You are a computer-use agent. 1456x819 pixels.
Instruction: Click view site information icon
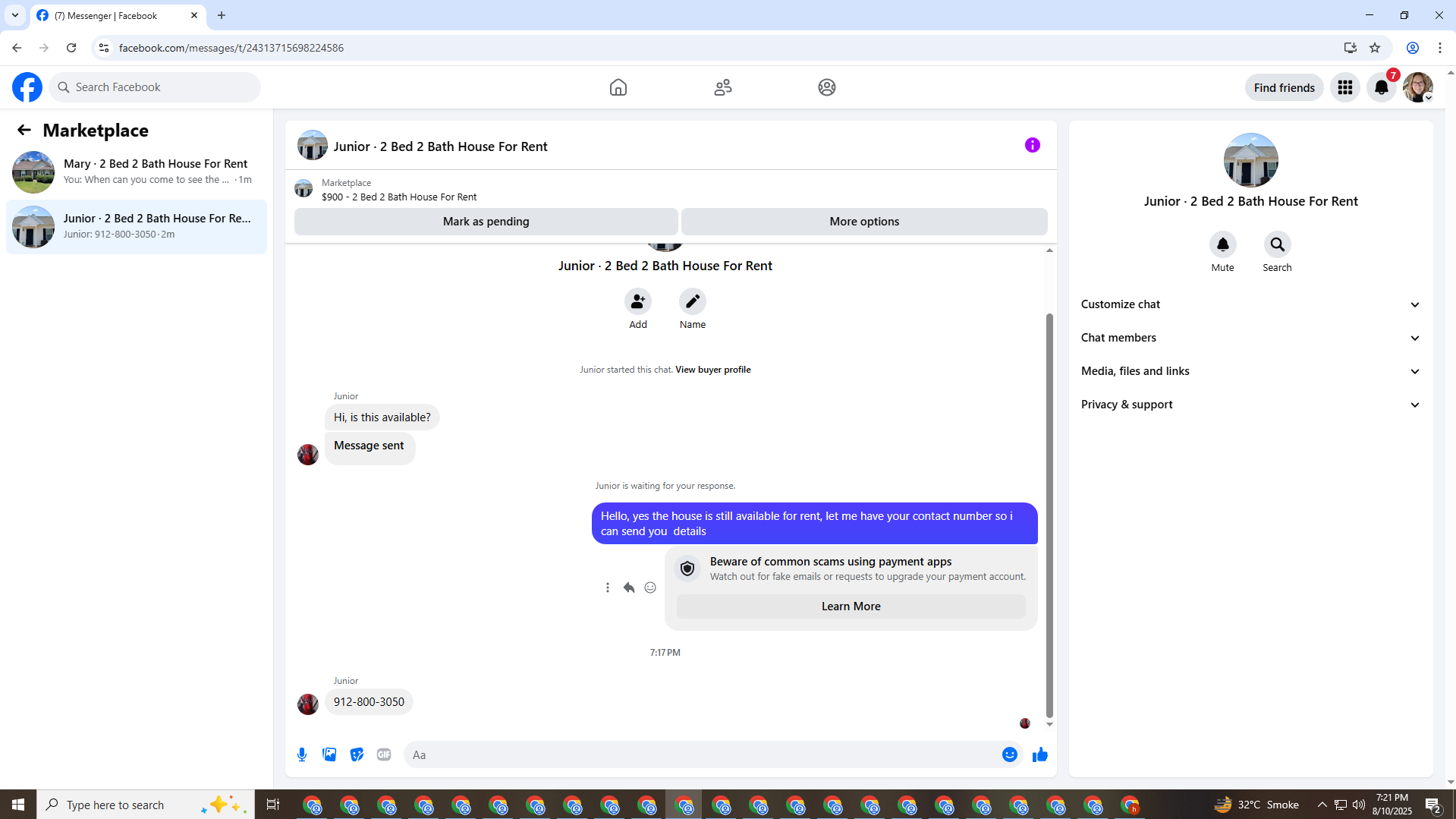[x=104, y=48]
